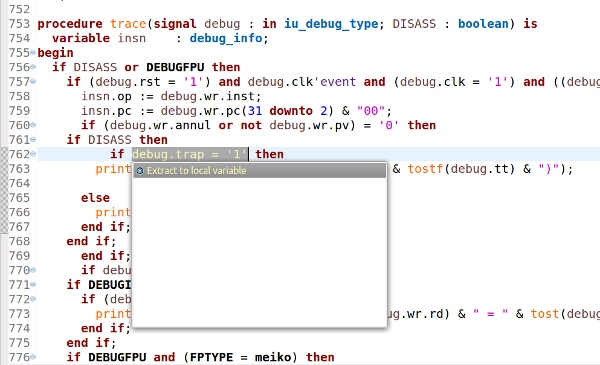Collapse the 'if DISASS then' fold at line 761

pos(33,140)
